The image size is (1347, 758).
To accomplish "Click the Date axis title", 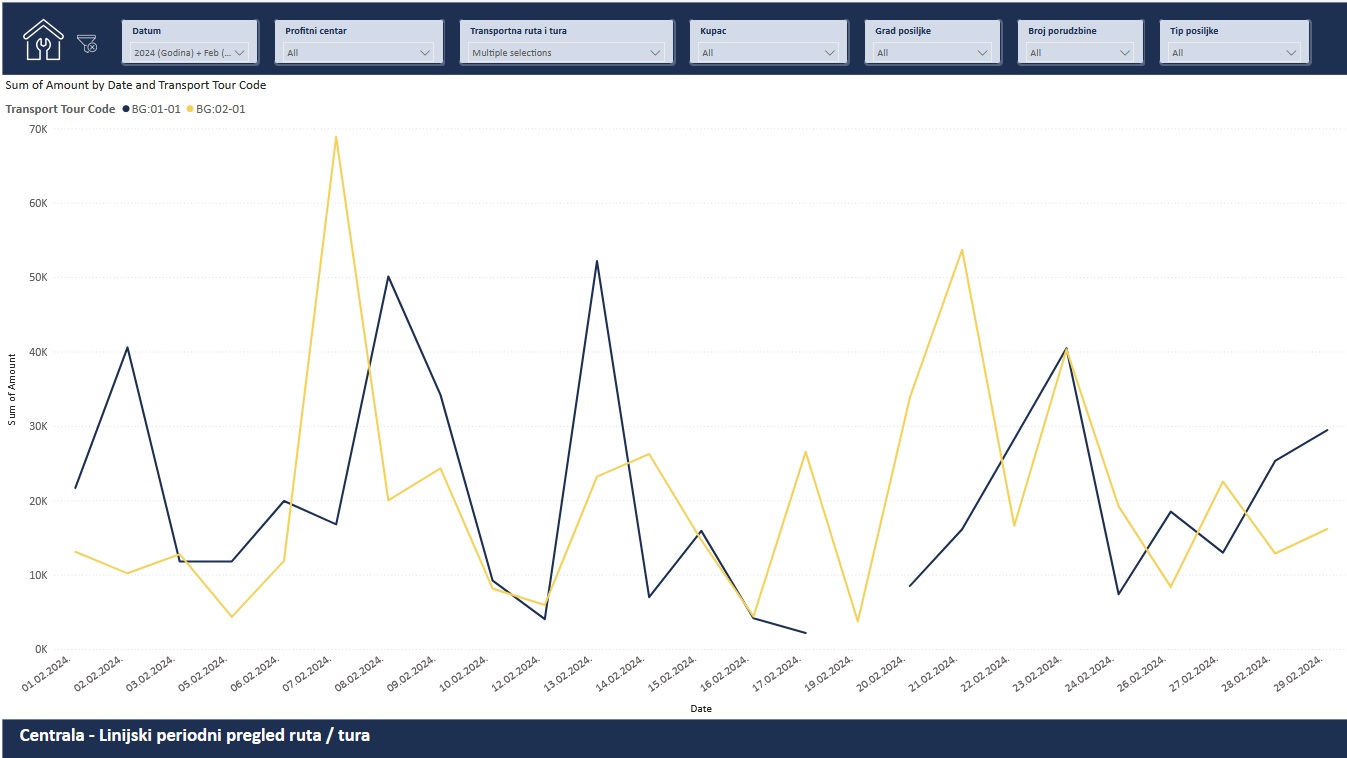I will (x=701, y=709).
